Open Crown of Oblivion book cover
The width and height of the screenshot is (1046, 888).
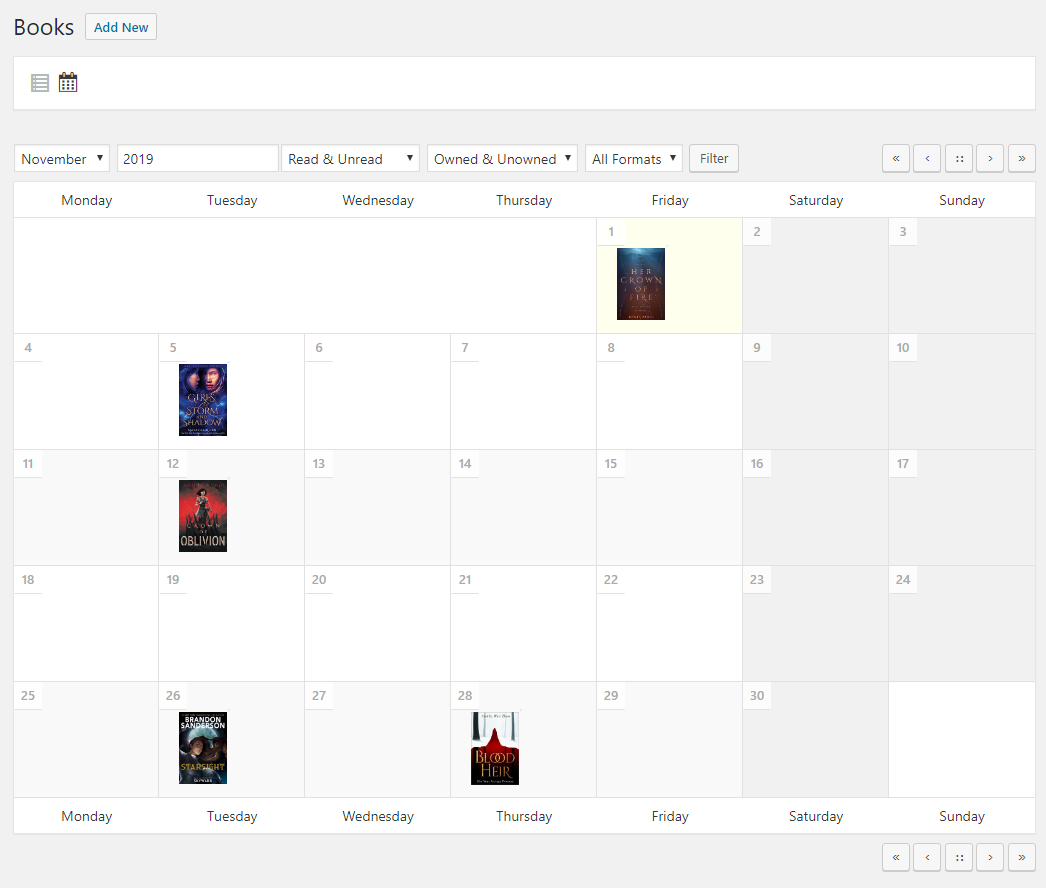[x=203, y=516]
